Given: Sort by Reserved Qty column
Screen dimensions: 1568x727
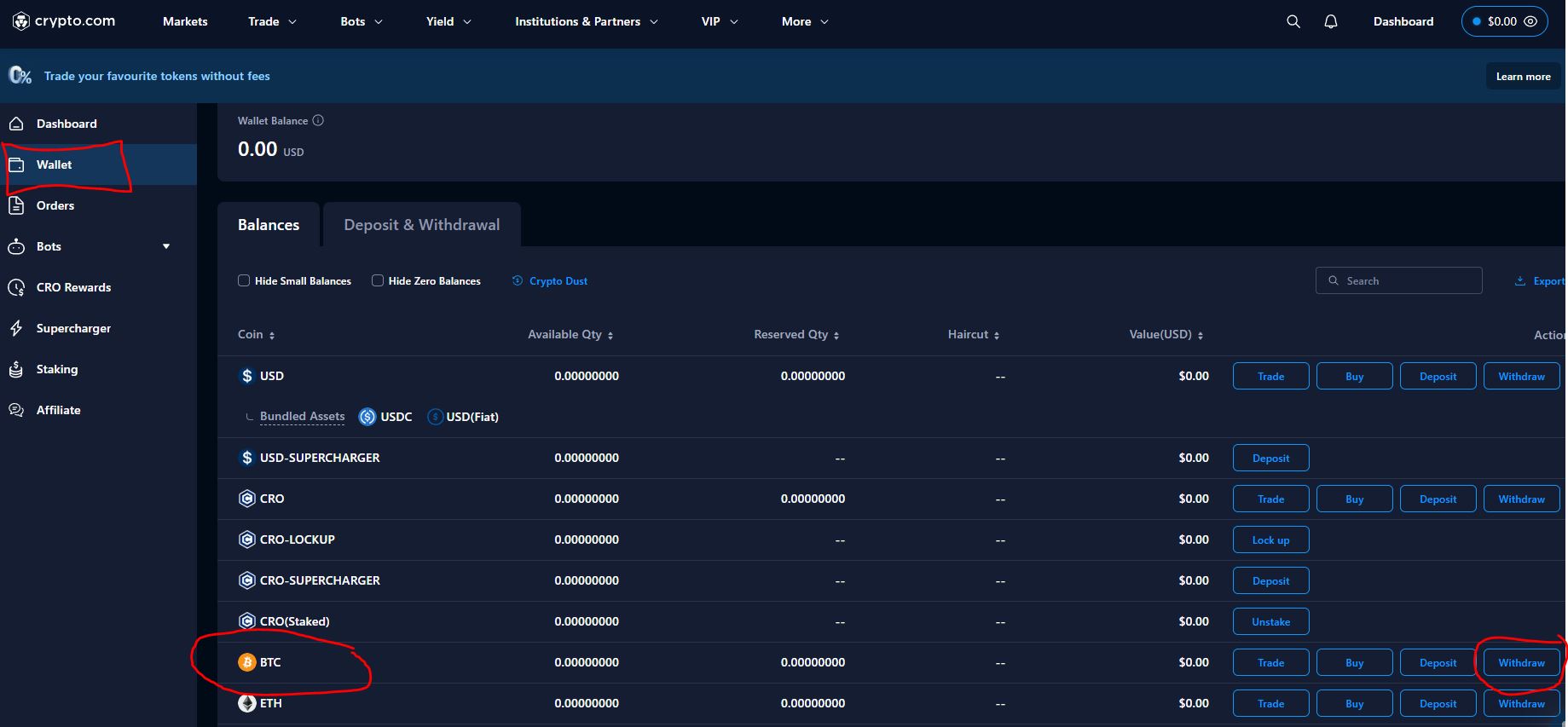Looking at the screenshot, I should click(x=796, y=335).
